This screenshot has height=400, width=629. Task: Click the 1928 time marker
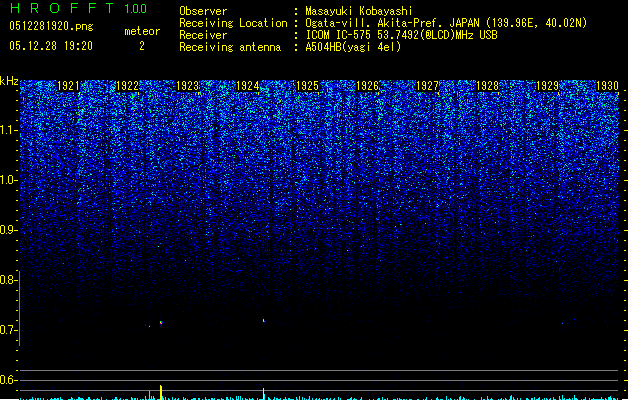[x=487, y=86]
